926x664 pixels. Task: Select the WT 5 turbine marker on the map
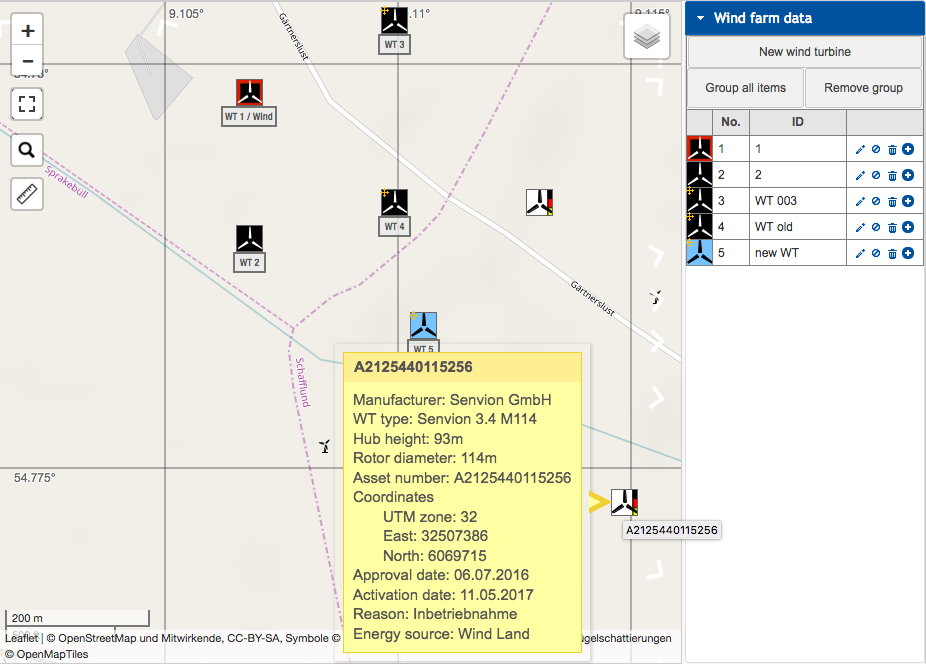tap(422, 324)
